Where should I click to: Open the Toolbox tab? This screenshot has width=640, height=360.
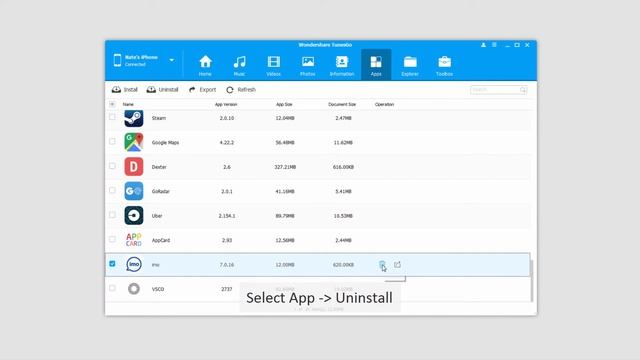(444, 65)
